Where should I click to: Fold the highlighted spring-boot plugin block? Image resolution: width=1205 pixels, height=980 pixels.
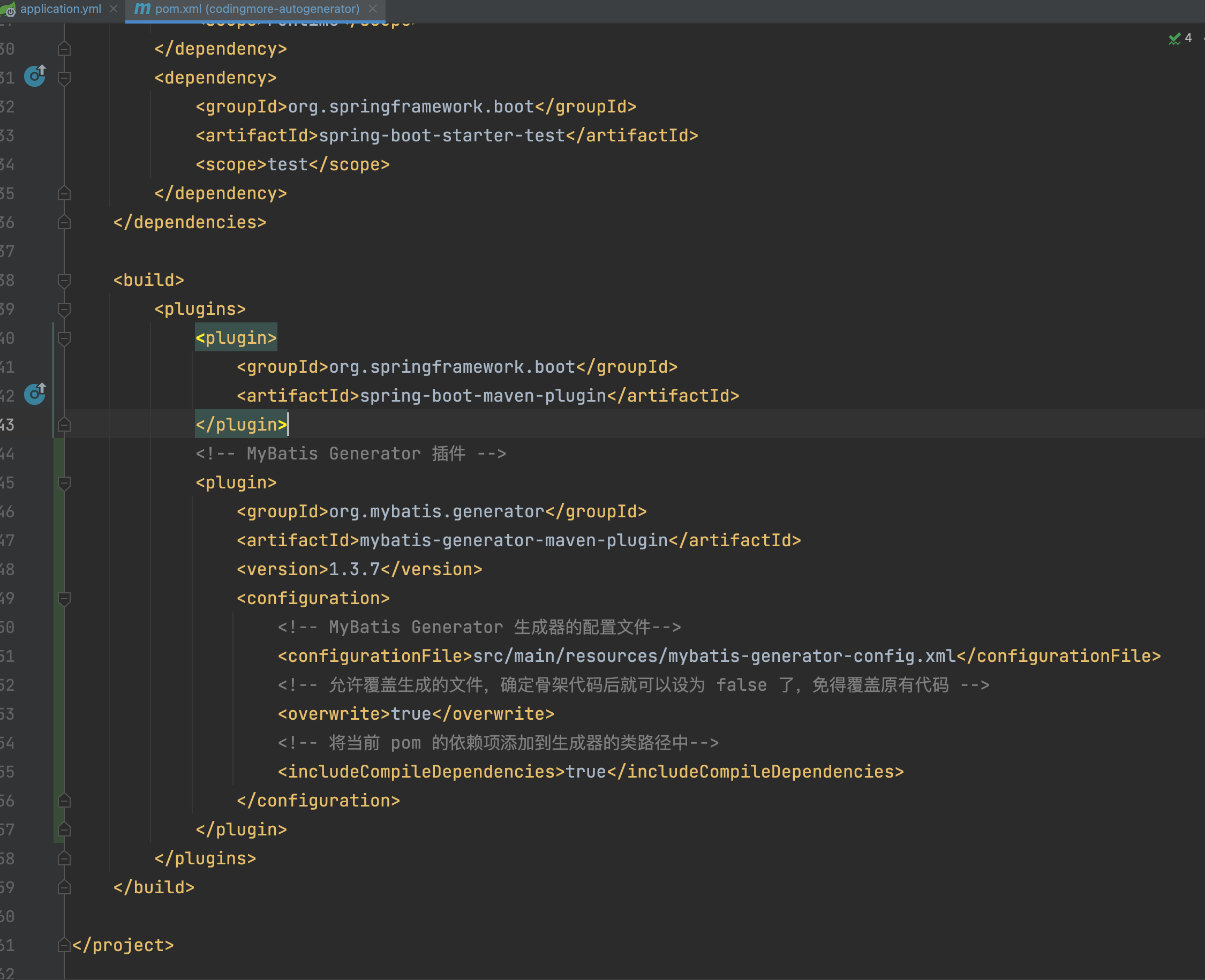pos(64,338)
